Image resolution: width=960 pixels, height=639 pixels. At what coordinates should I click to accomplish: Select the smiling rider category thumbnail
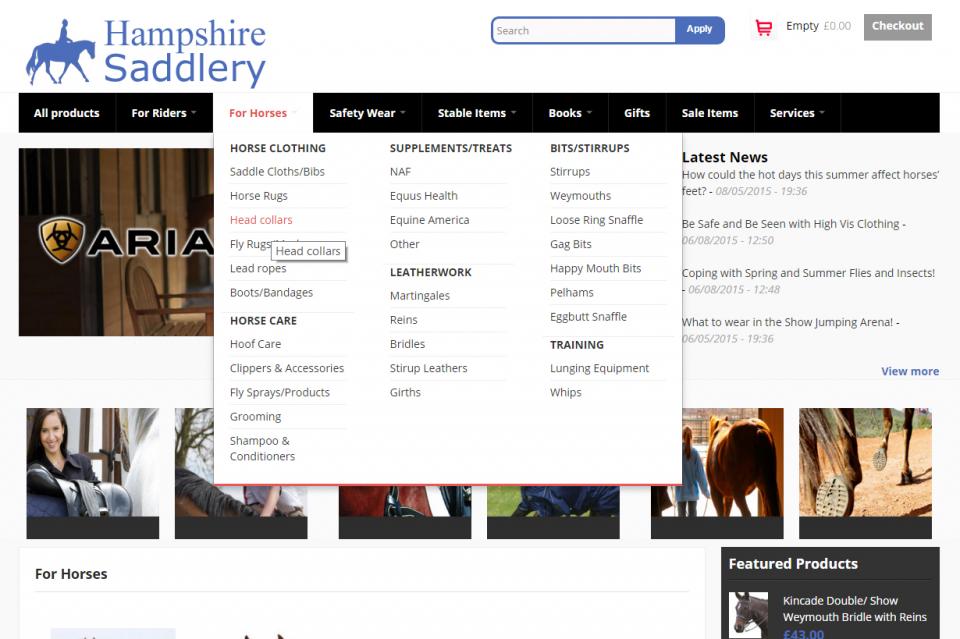coord(92,462)
